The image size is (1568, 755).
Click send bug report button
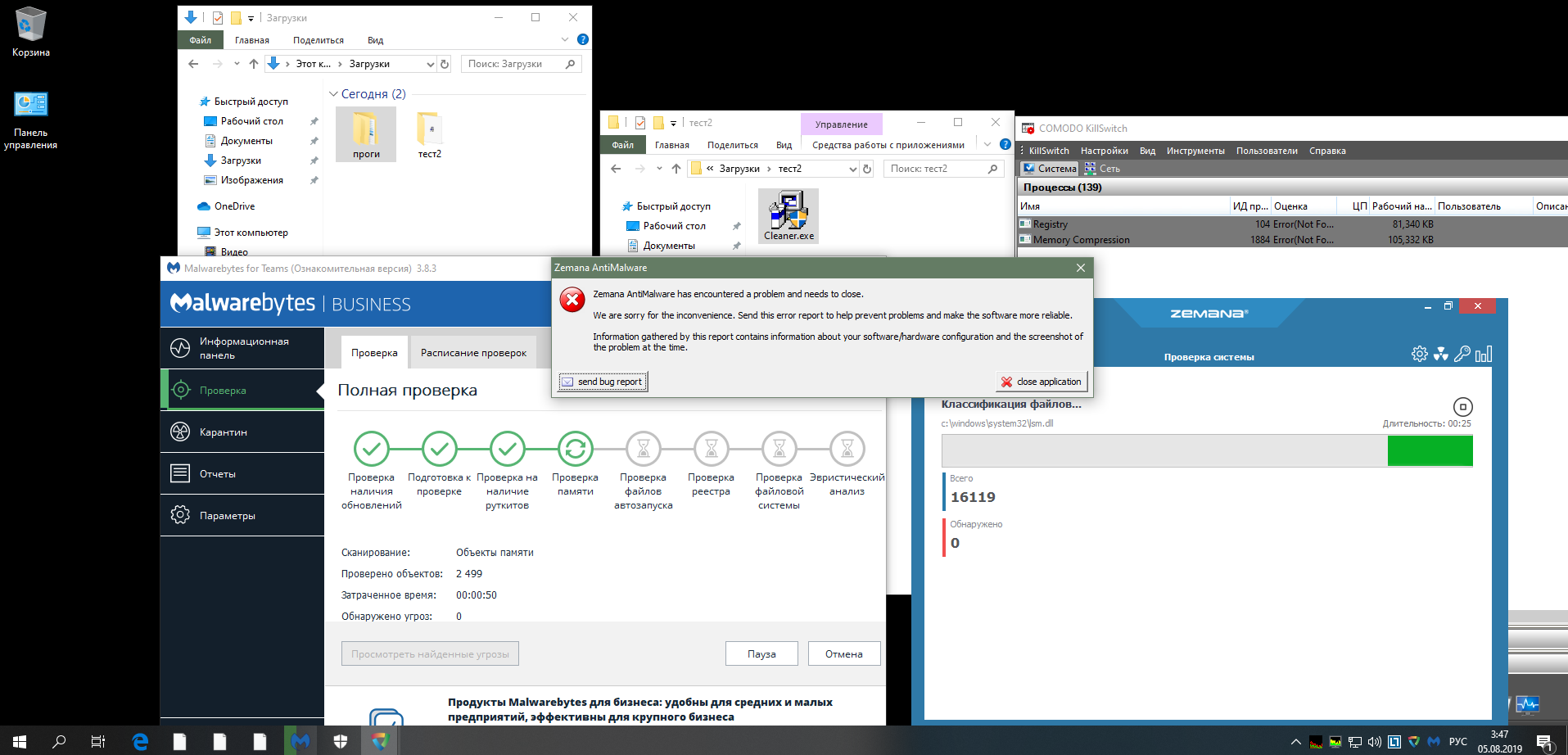coord(603,382)
